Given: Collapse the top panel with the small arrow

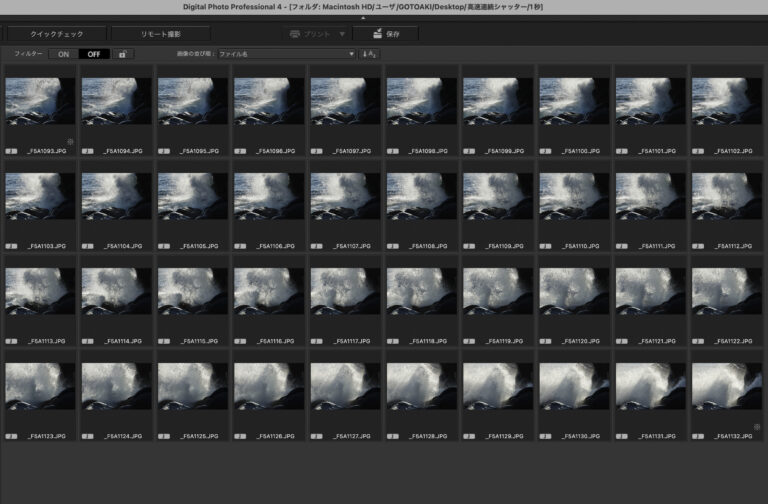Looking at the screenshot, I should (x=363, y=18).
